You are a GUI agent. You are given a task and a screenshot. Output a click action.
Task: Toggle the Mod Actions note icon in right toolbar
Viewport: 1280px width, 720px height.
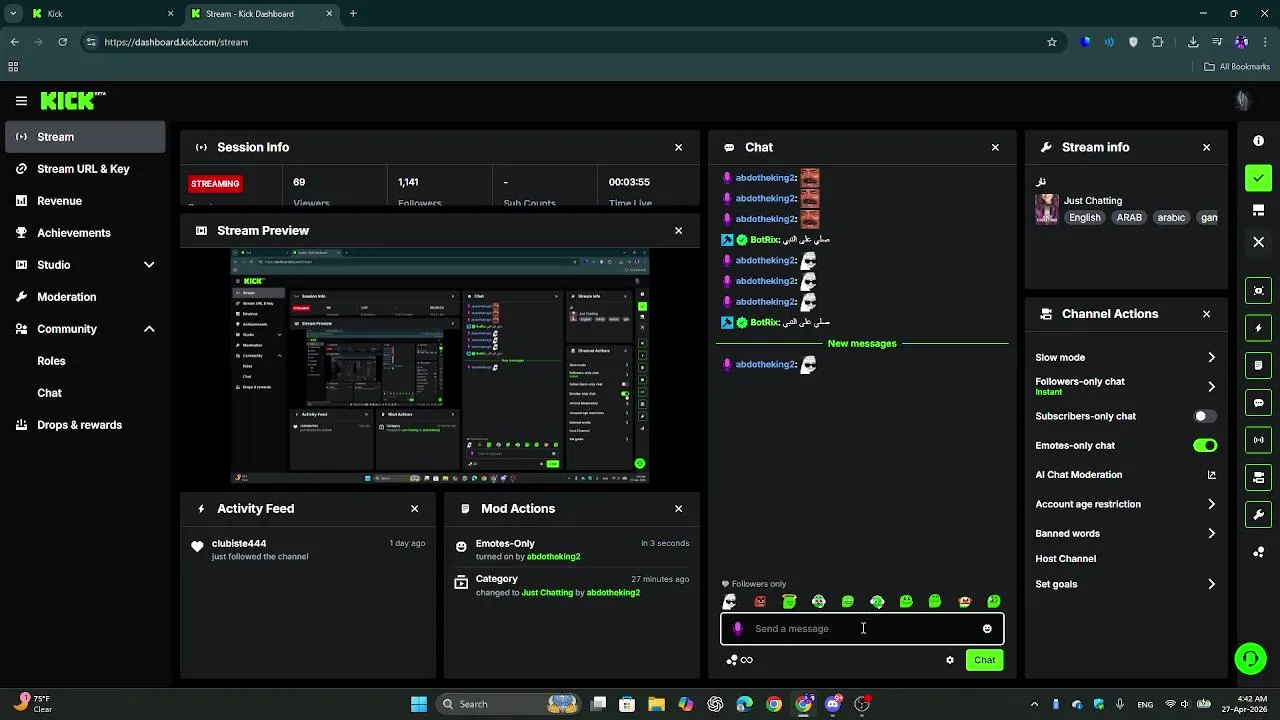tap(1258, 366)
